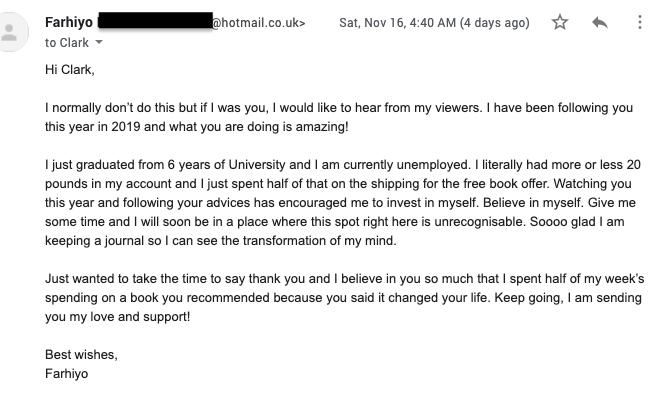This screenshot has height=418, width=660.
Task: Click the reply arrow icon
Action: [600, 22]
